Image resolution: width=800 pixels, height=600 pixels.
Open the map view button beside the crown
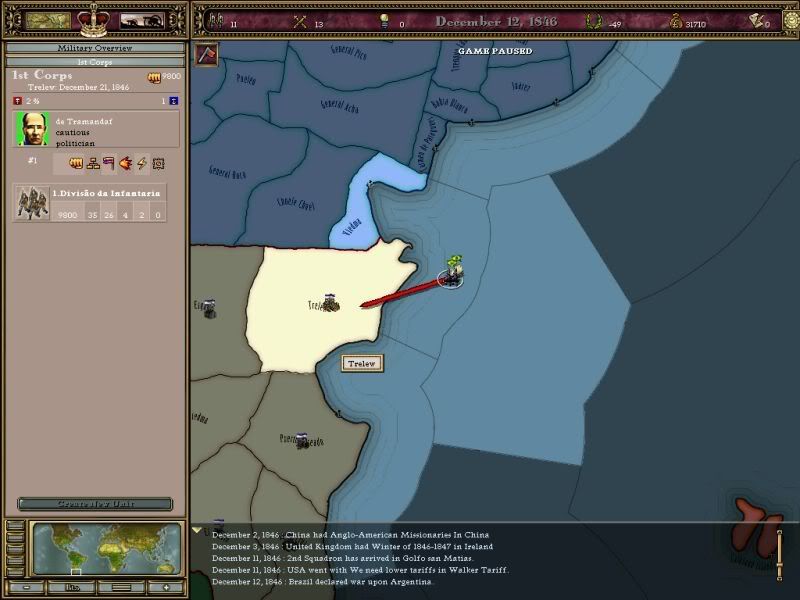pos(46,19)
